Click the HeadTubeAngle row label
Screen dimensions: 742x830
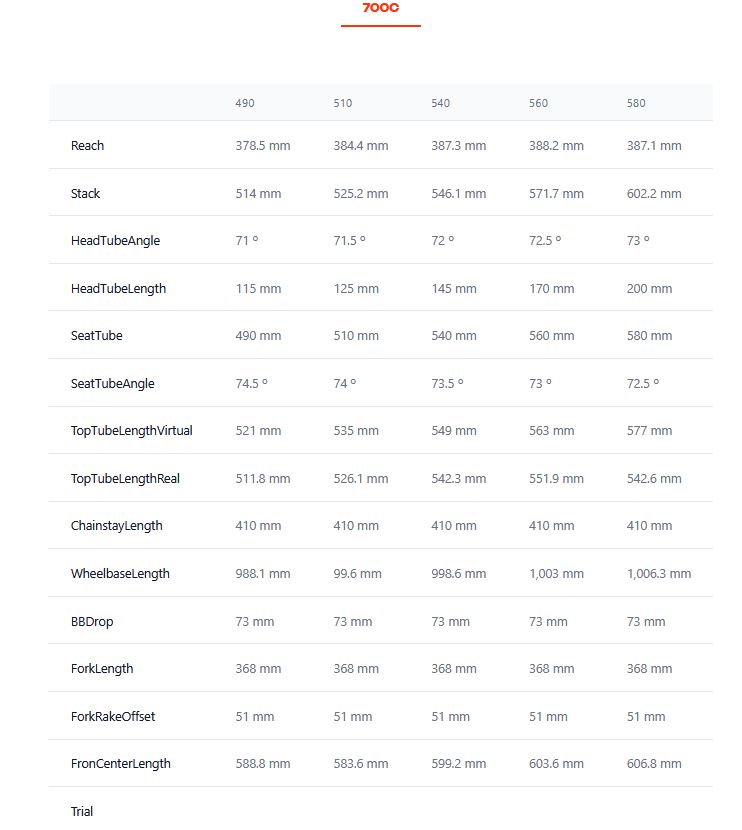(x=115, y=241)
